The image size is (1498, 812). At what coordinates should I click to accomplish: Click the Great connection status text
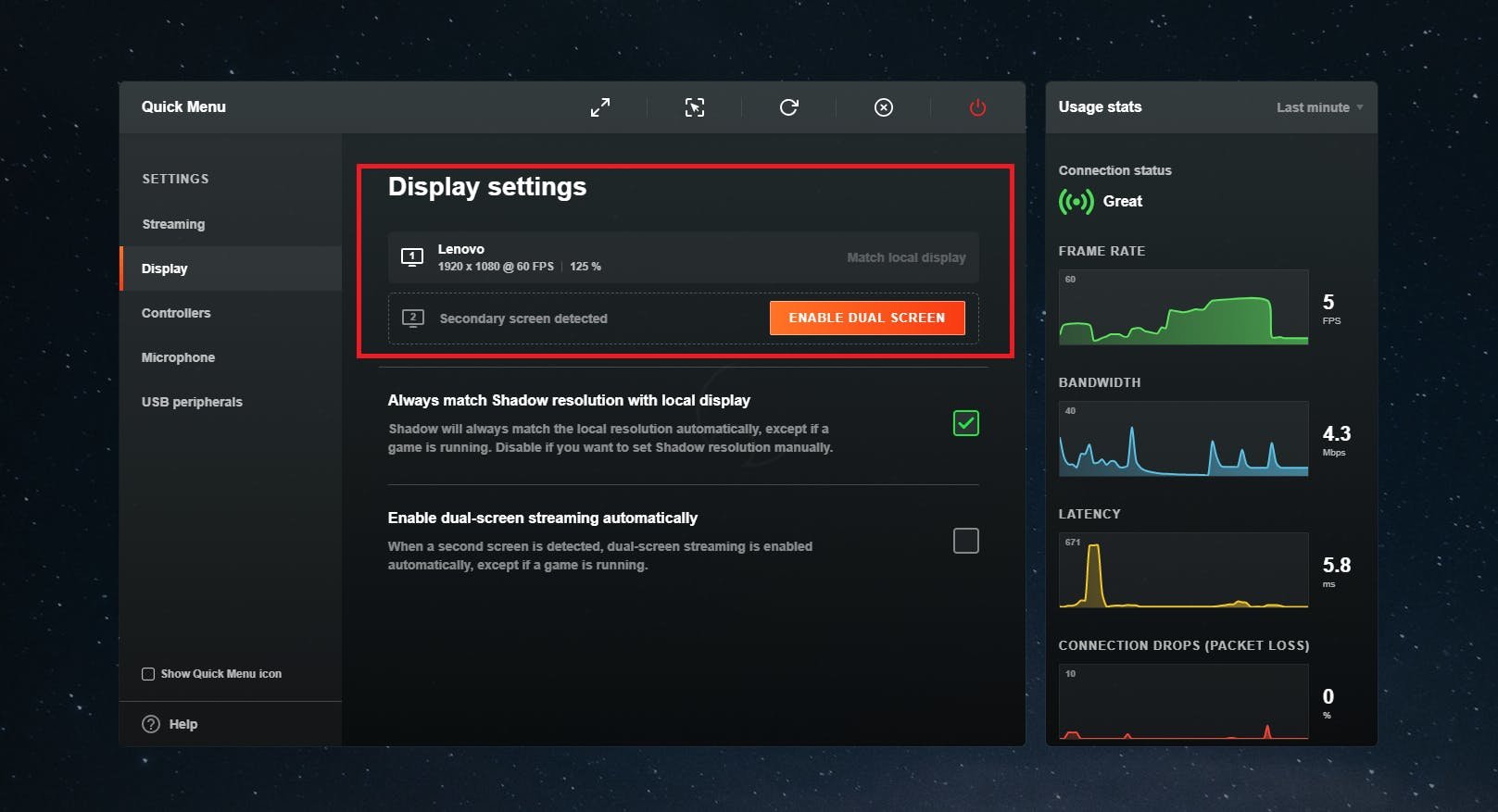pyautogui.click(x=1123, y=201)
